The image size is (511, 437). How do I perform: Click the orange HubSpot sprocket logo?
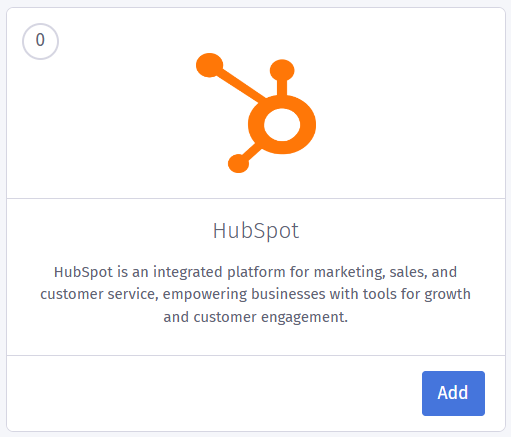pos(256,113)
